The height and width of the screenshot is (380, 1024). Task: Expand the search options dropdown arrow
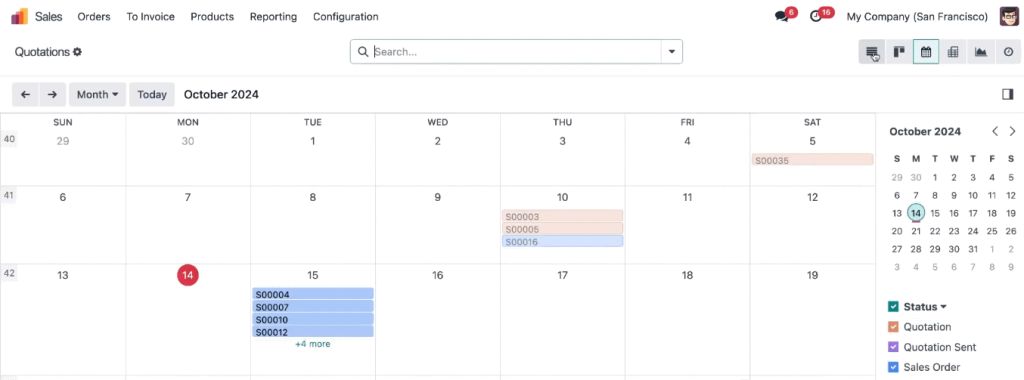click(x=672, y=52)
